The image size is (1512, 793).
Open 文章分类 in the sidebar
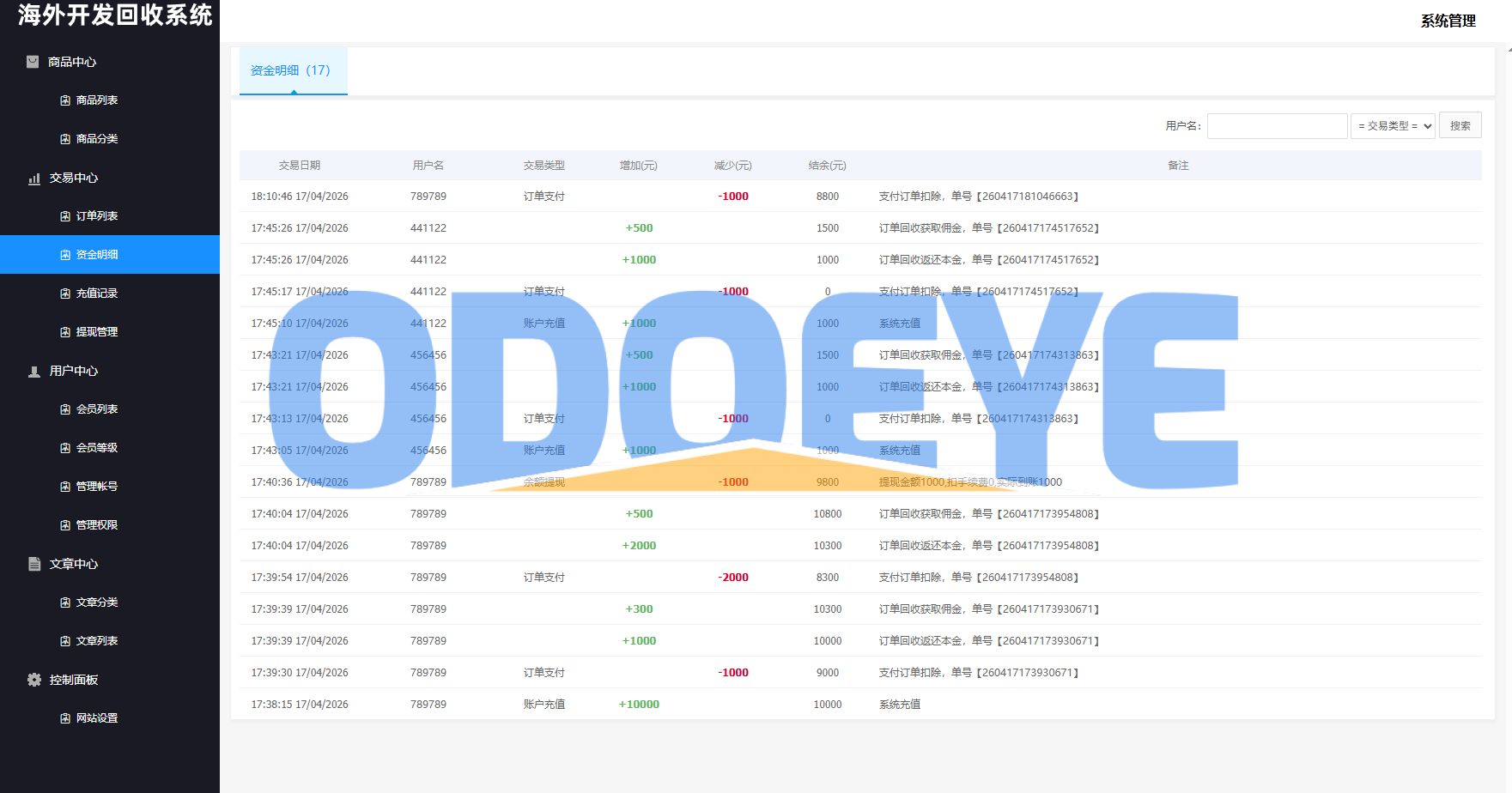tap(97, 602)
